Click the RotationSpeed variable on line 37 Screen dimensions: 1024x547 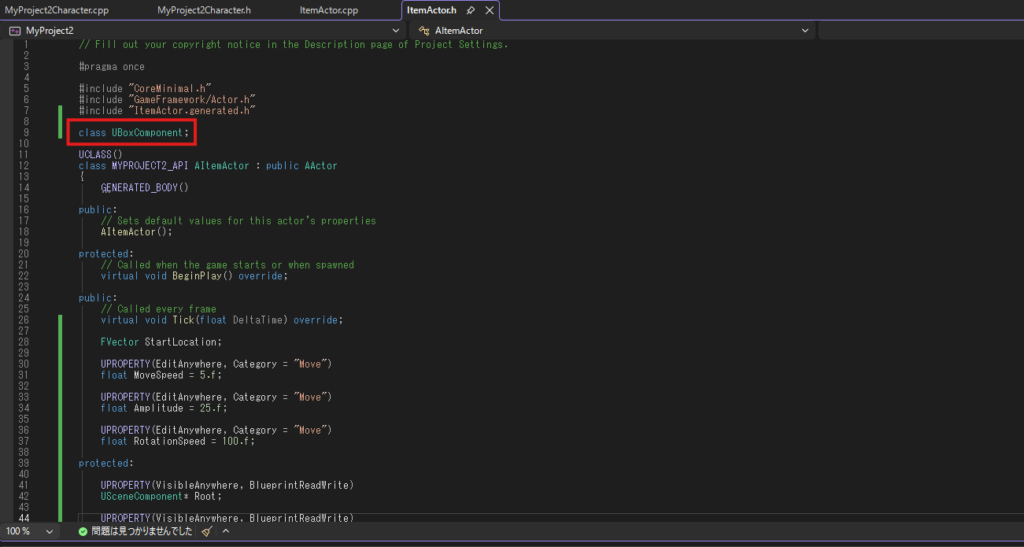click(168, 441)
